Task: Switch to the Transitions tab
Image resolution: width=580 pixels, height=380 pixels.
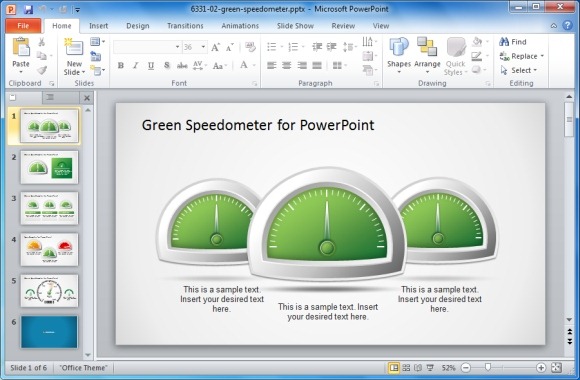Action: coord(185,26)
